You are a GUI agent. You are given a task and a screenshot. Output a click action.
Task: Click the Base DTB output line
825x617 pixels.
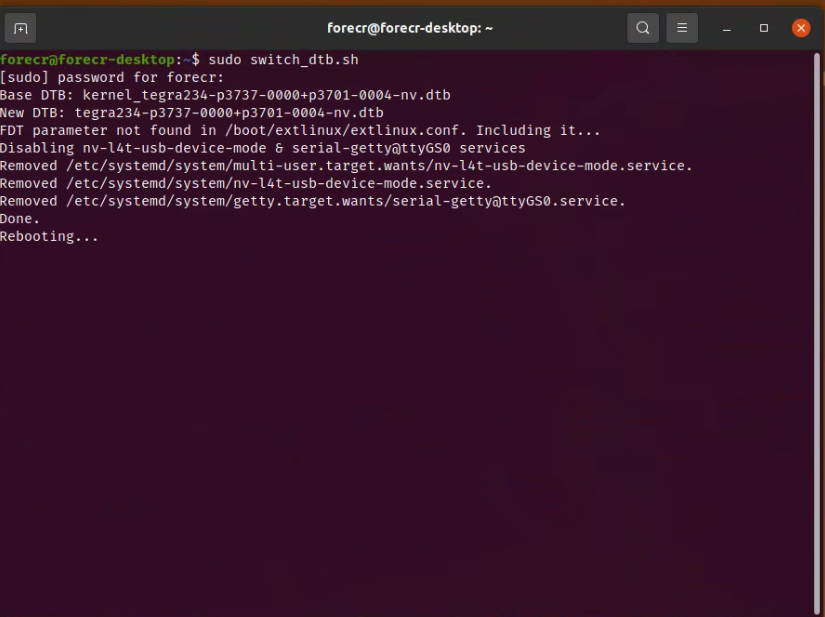pos(225,94)
